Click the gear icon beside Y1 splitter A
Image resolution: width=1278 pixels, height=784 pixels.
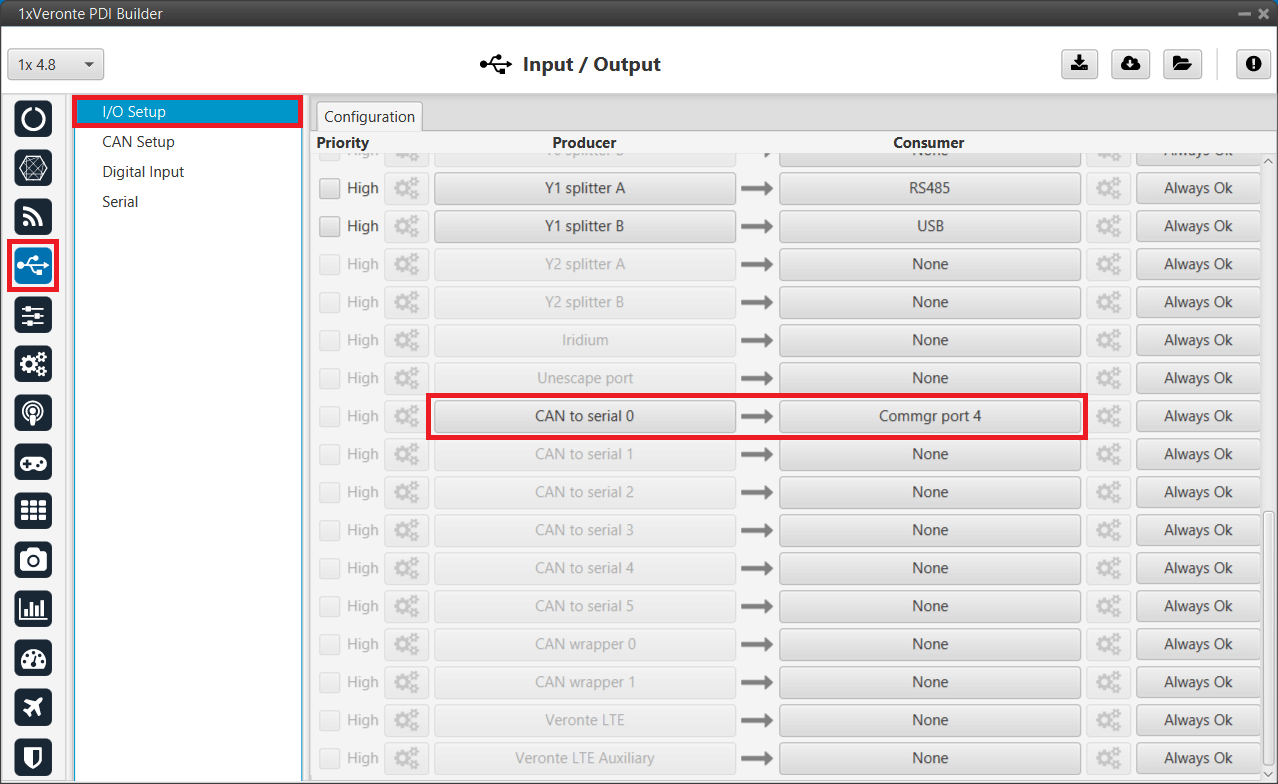[406, 188]
